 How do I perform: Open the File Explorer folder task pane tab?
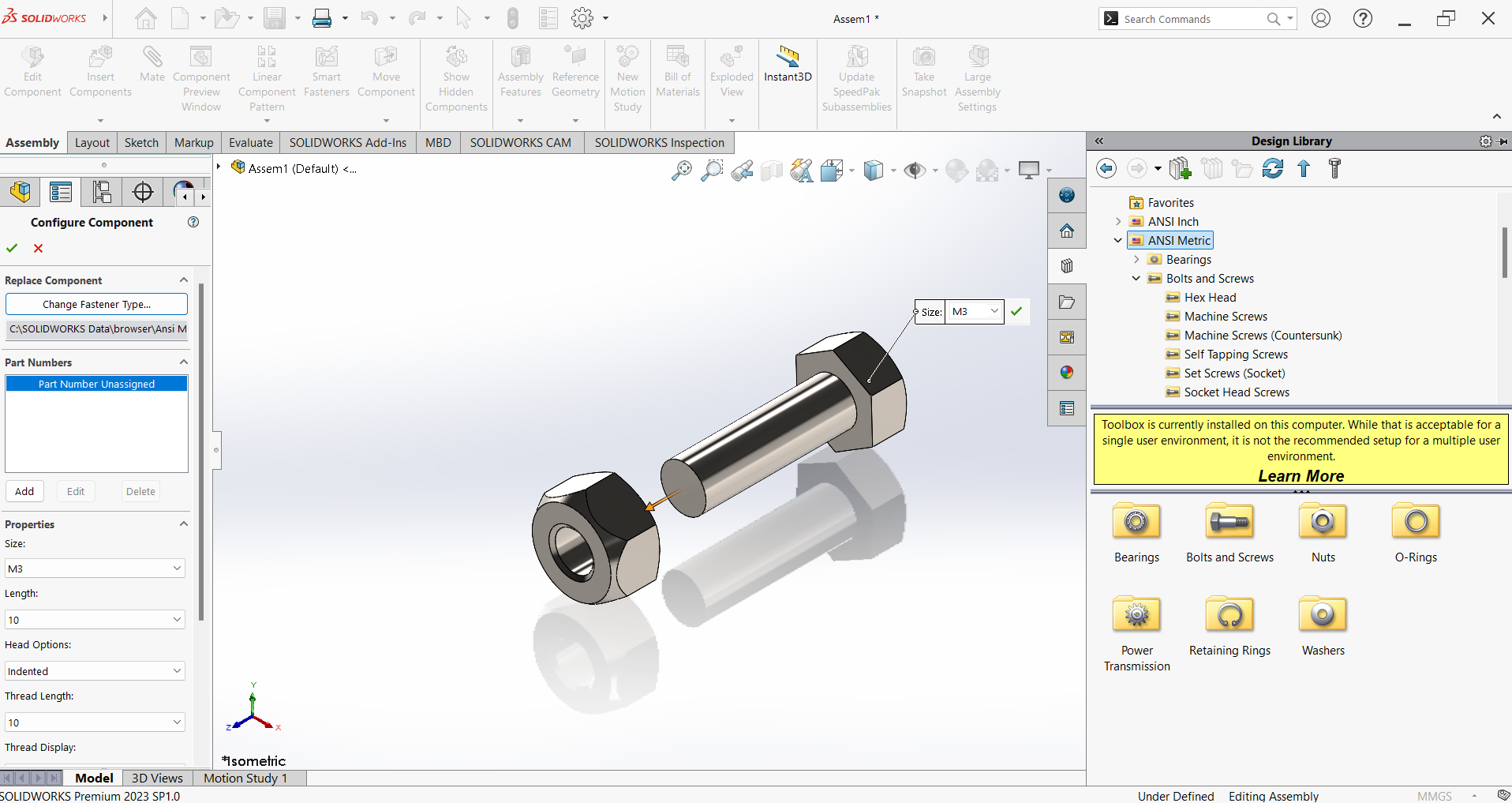(x=1067, y=302)
